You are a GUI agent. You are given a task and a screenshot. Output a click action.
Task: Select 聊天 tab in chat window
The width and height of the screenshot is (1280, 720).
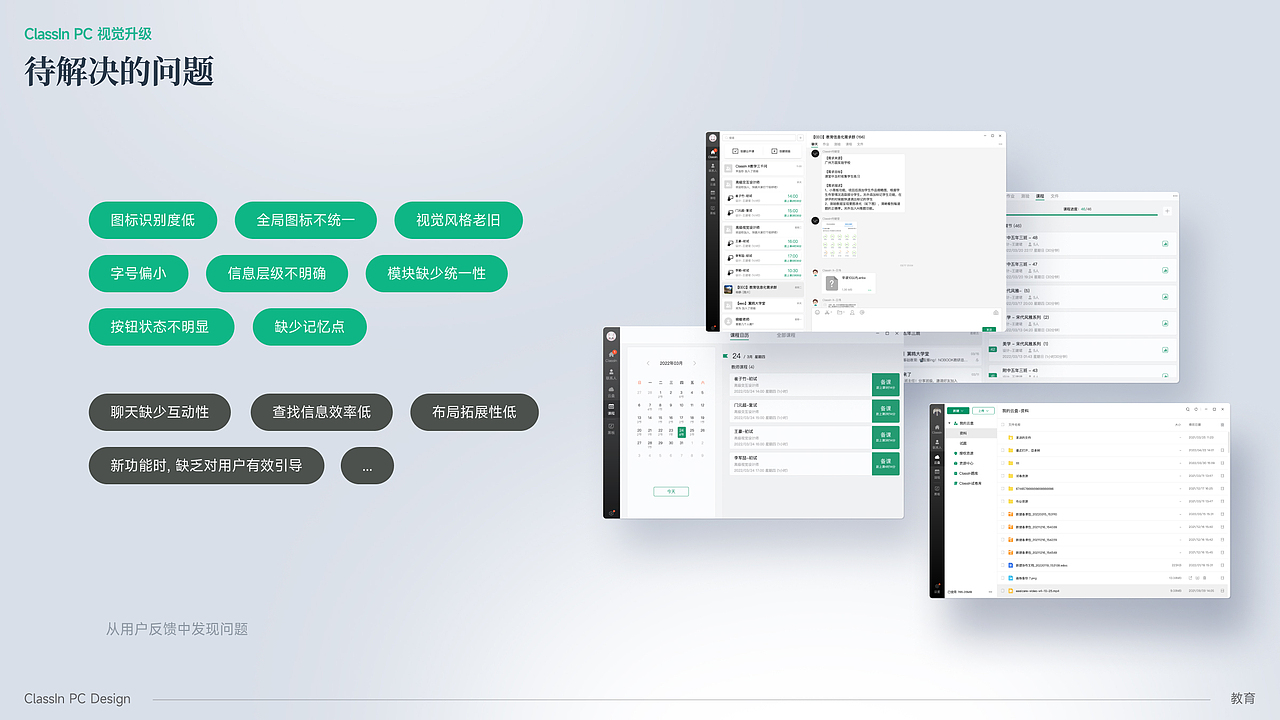[x=814, y=144]
